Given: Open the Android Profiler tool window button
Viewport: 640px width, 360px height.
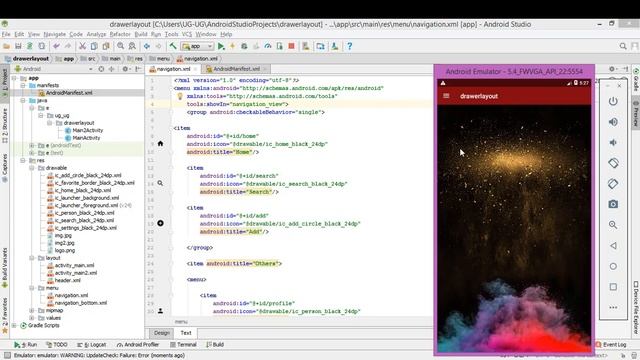Looking at the screenshot, I should pyautogui.click(x=138, y=345).
